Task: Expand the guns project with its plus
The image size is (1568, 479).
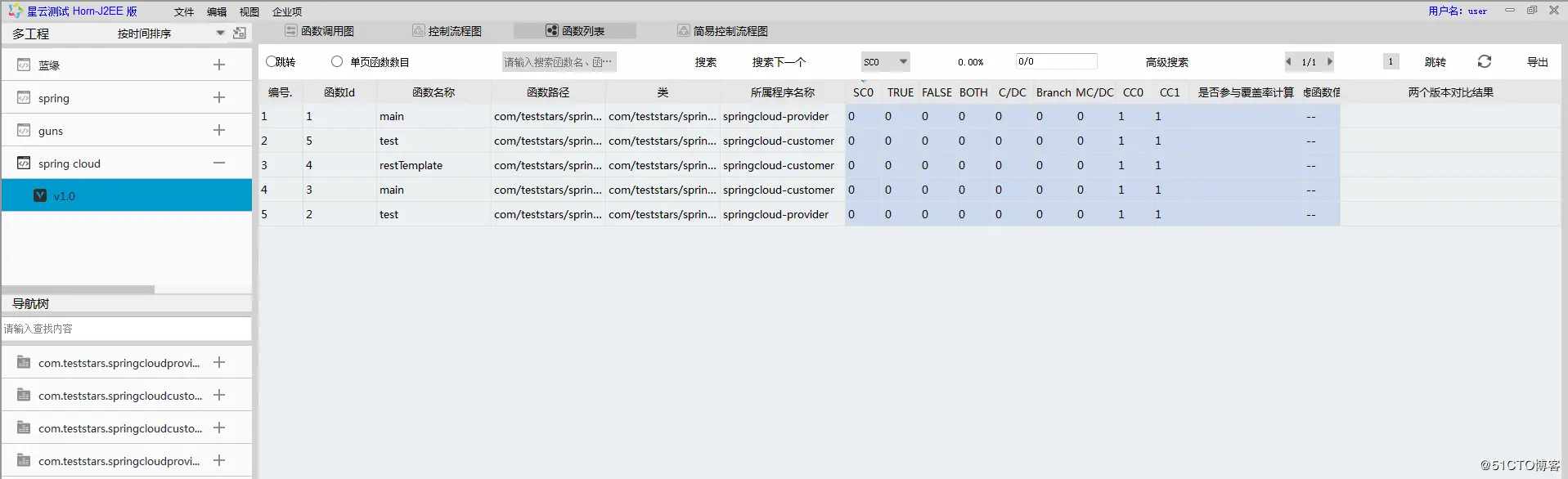Action: point(219,130)
